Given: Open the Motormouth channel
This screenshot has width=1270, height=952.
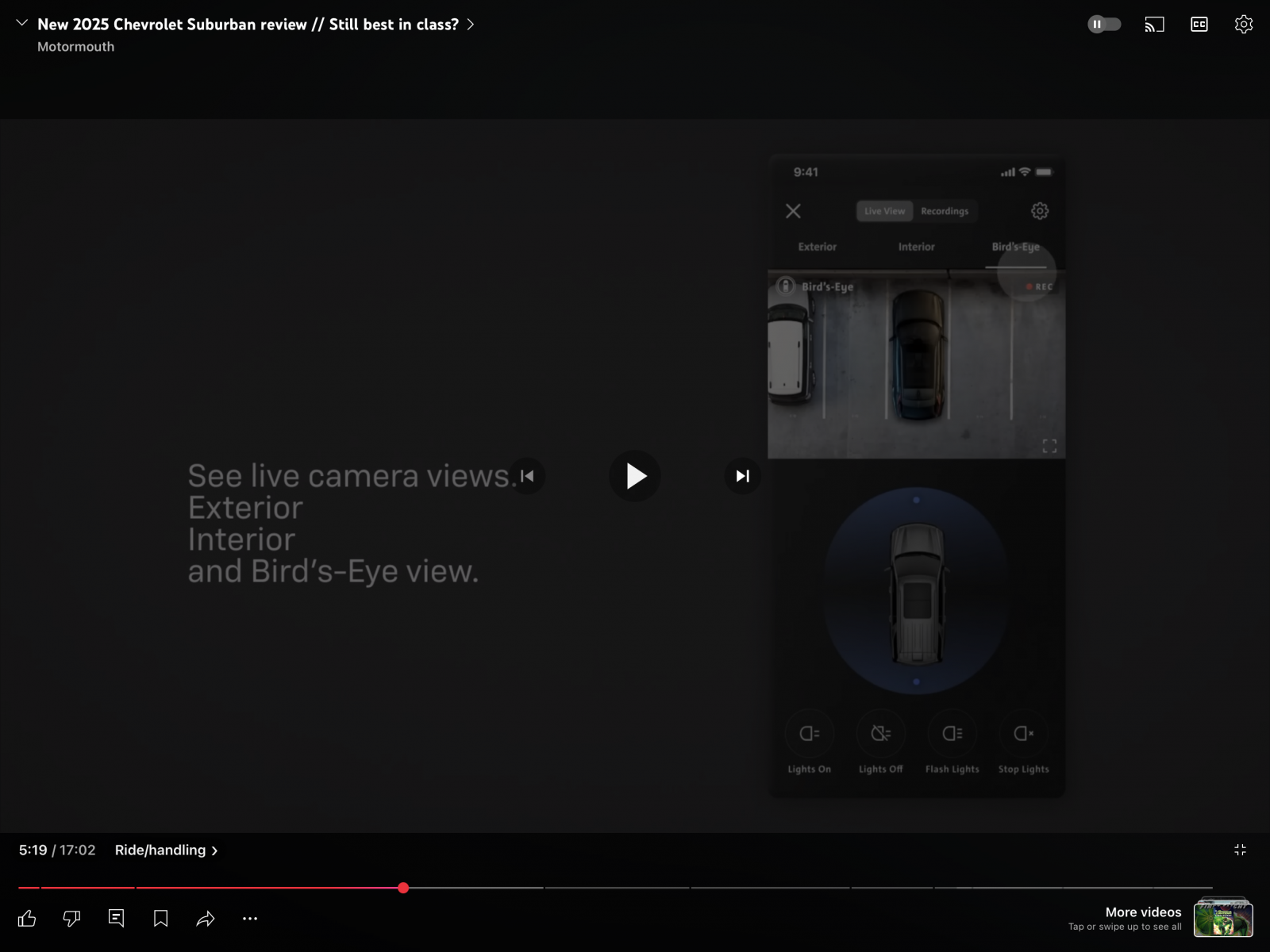Looking at the screenshot, I should [75, 47].
